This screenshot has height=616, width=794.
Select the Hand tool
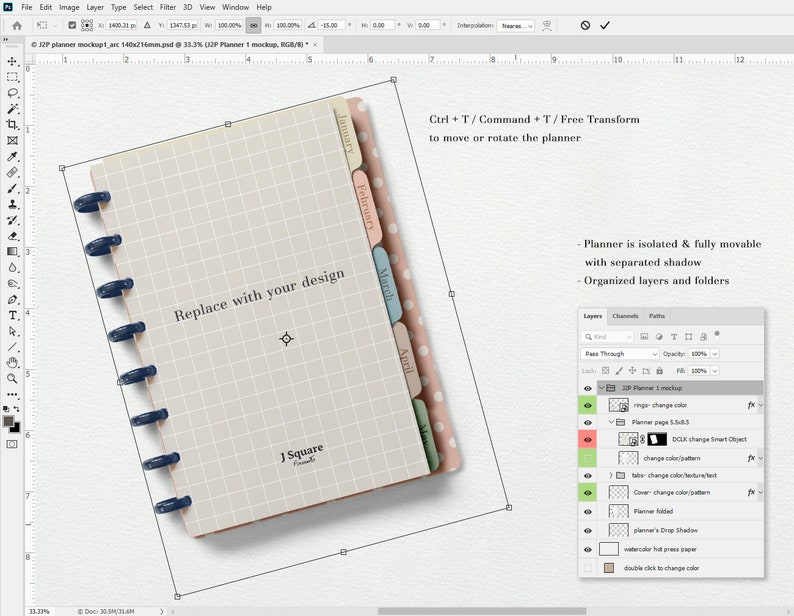(12, 363)
